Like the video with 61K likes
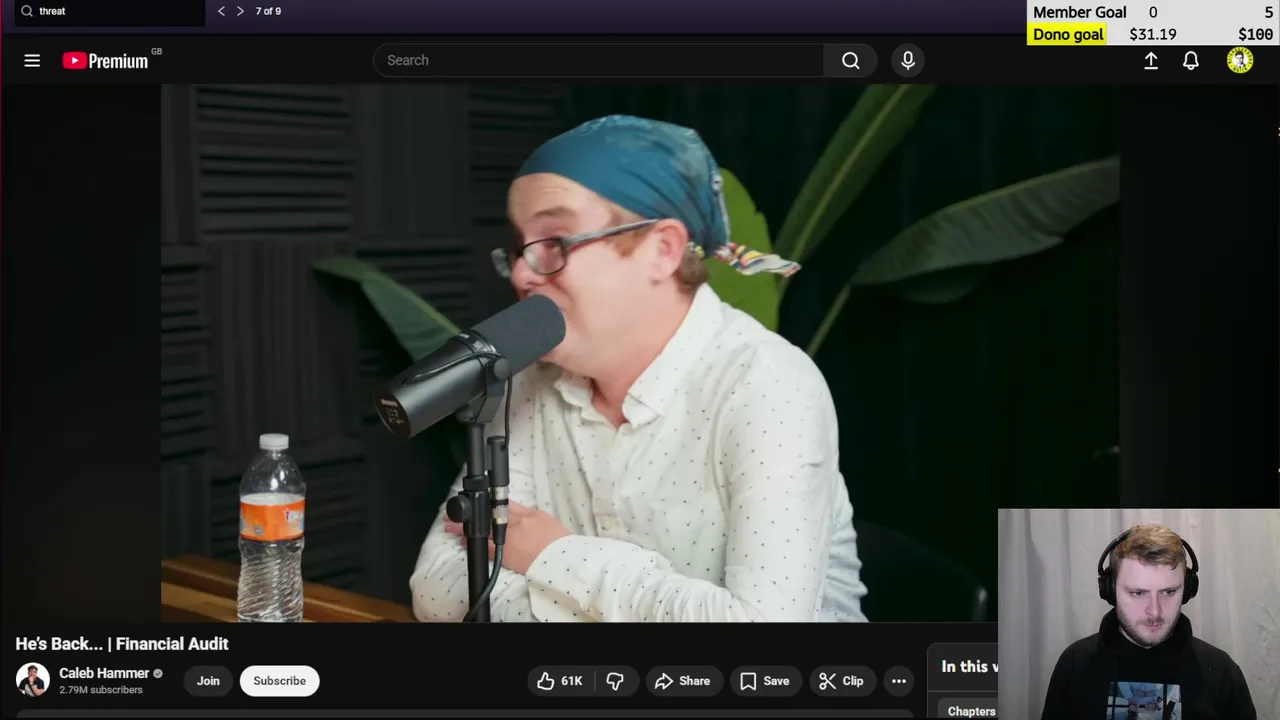 click(x=560, y=681)
